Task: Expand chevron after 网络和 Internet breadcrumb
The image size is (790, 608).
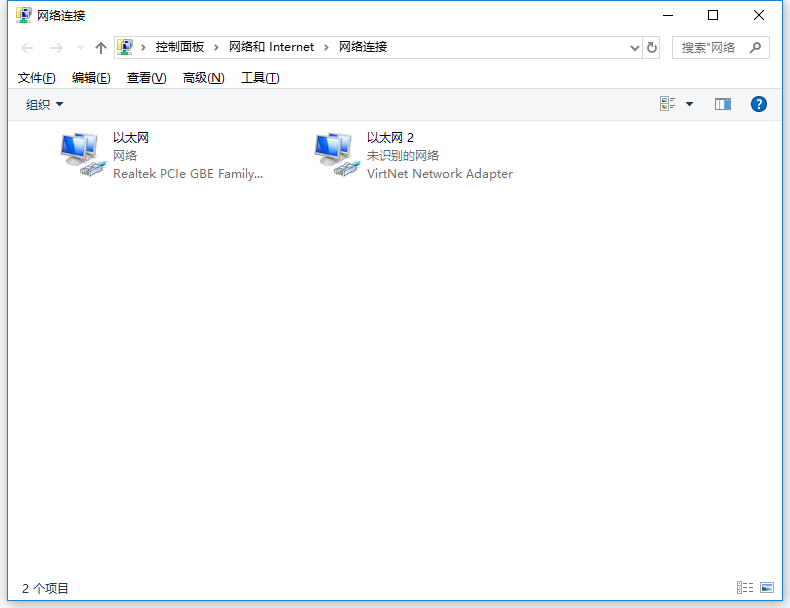Action: click(x=326, y=47)
